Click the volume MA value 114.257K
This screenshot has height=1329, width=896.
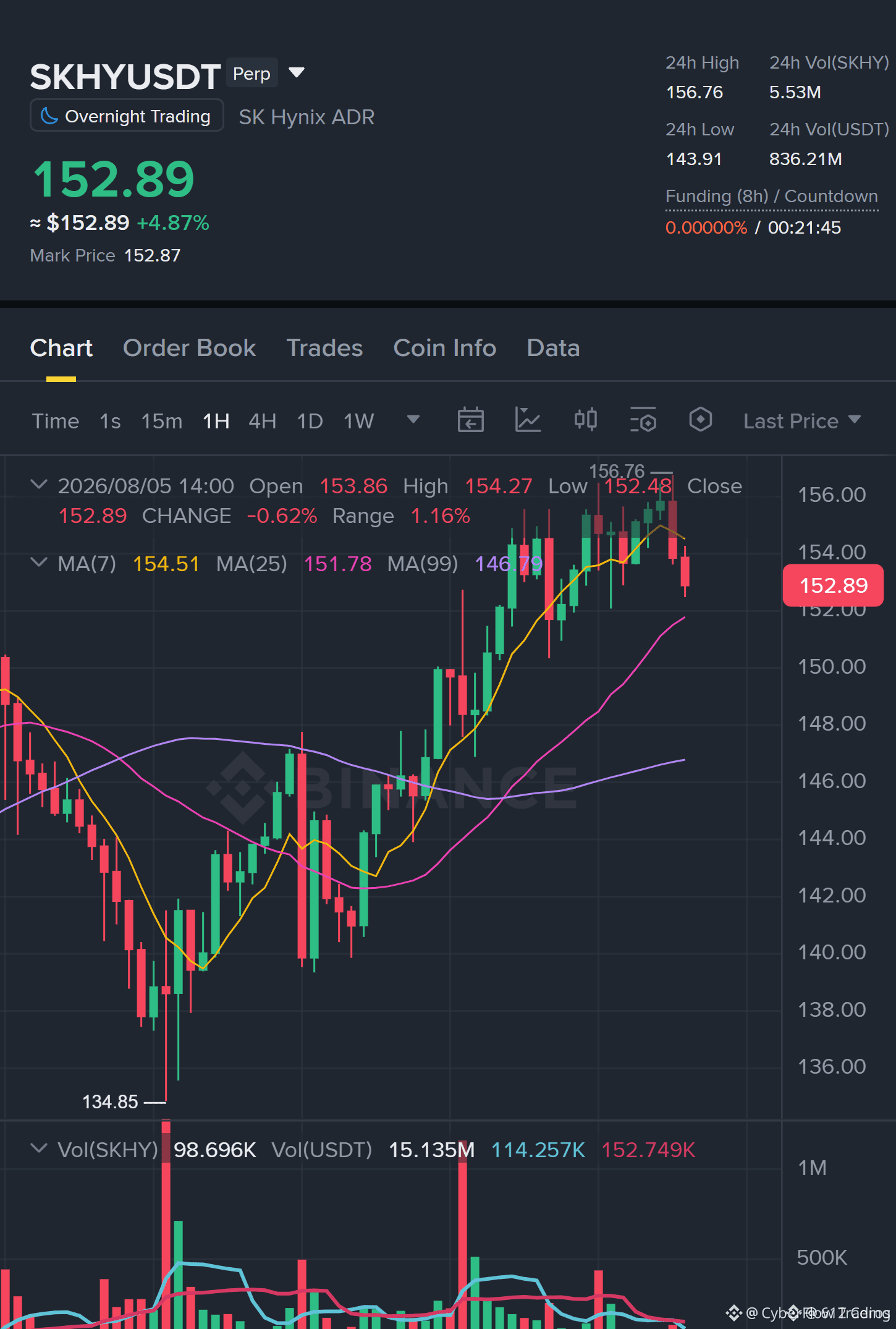pyautogui.click(x=538, y=1150)
